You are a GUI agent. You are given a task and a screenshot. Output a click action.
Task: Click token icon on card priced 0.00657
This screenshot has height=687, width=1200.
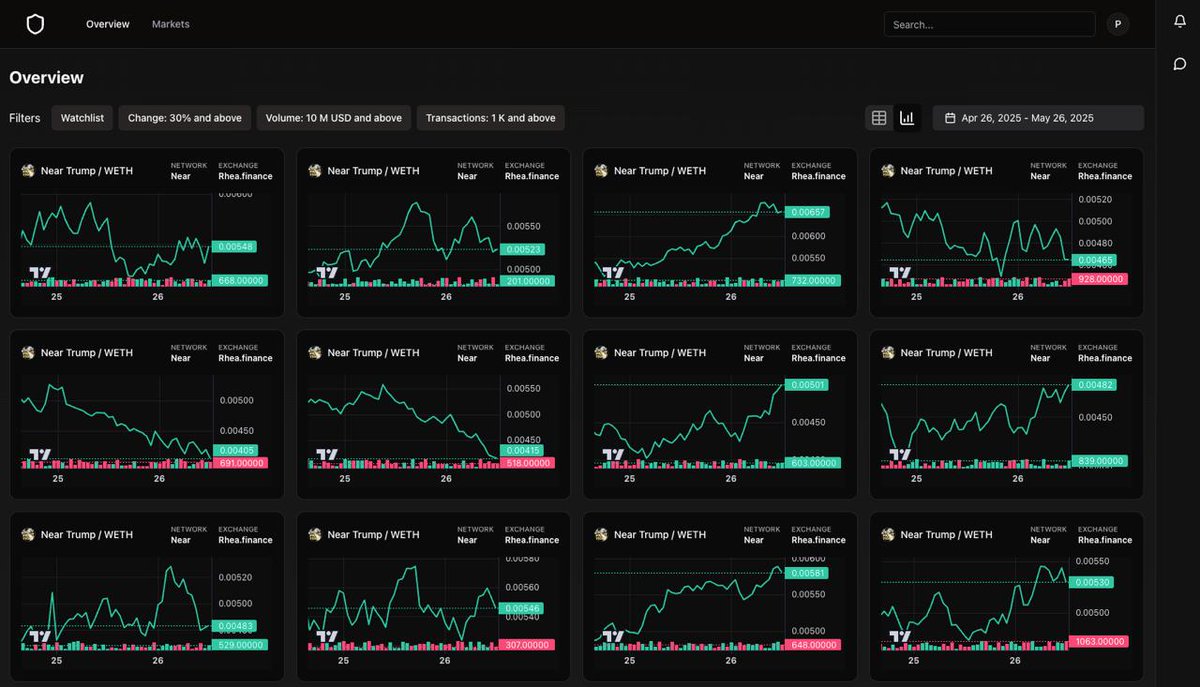601,171
